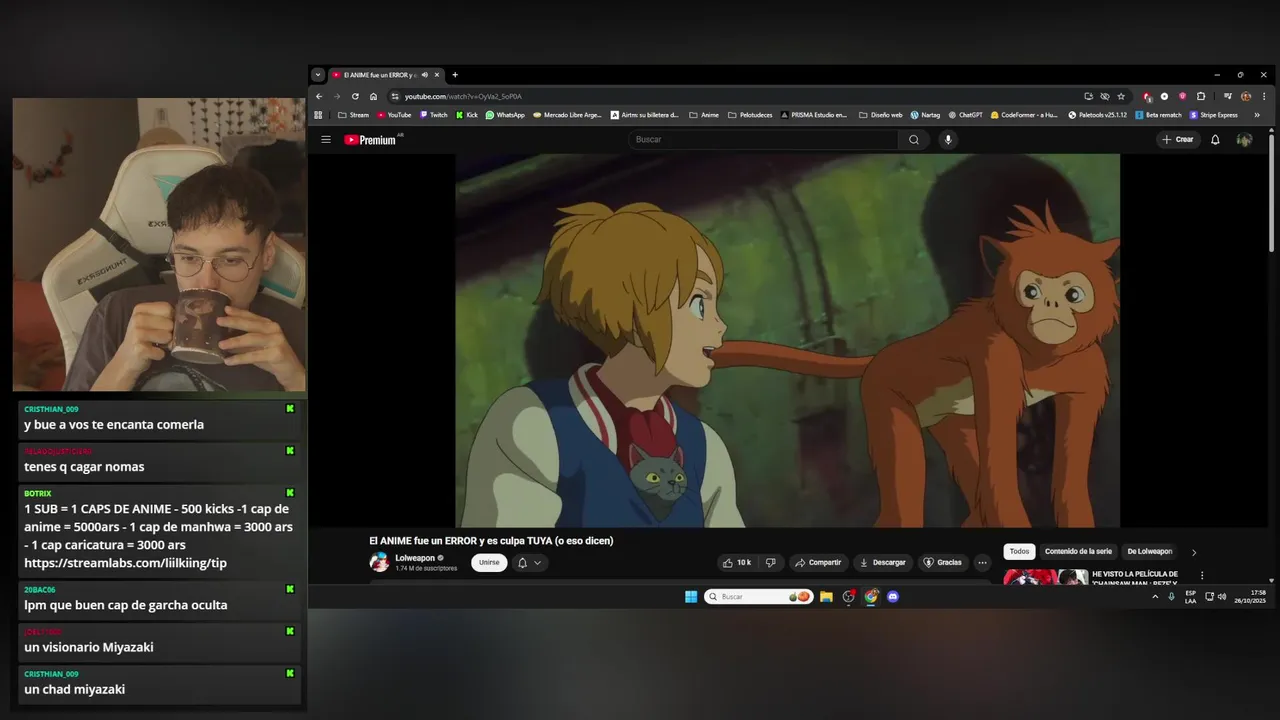Bookmark this page with star icon

(x=1121, y=96)
